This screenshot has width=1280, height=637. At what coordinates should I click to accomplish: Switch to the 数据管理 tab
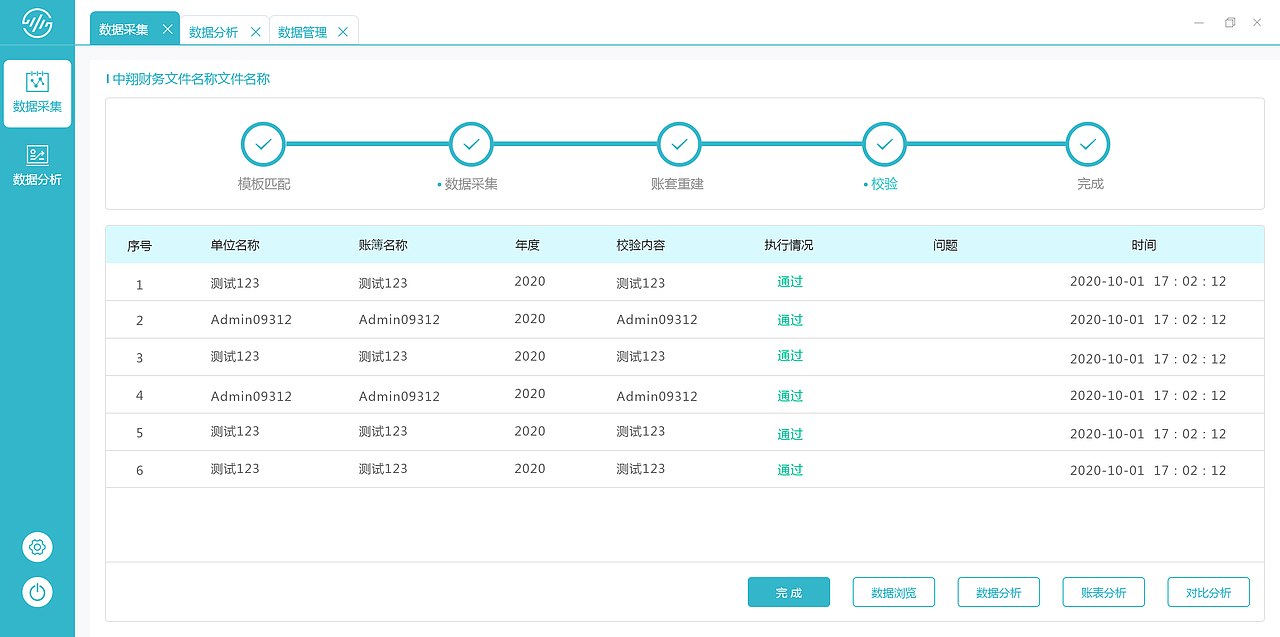click(x=302, y=32)
